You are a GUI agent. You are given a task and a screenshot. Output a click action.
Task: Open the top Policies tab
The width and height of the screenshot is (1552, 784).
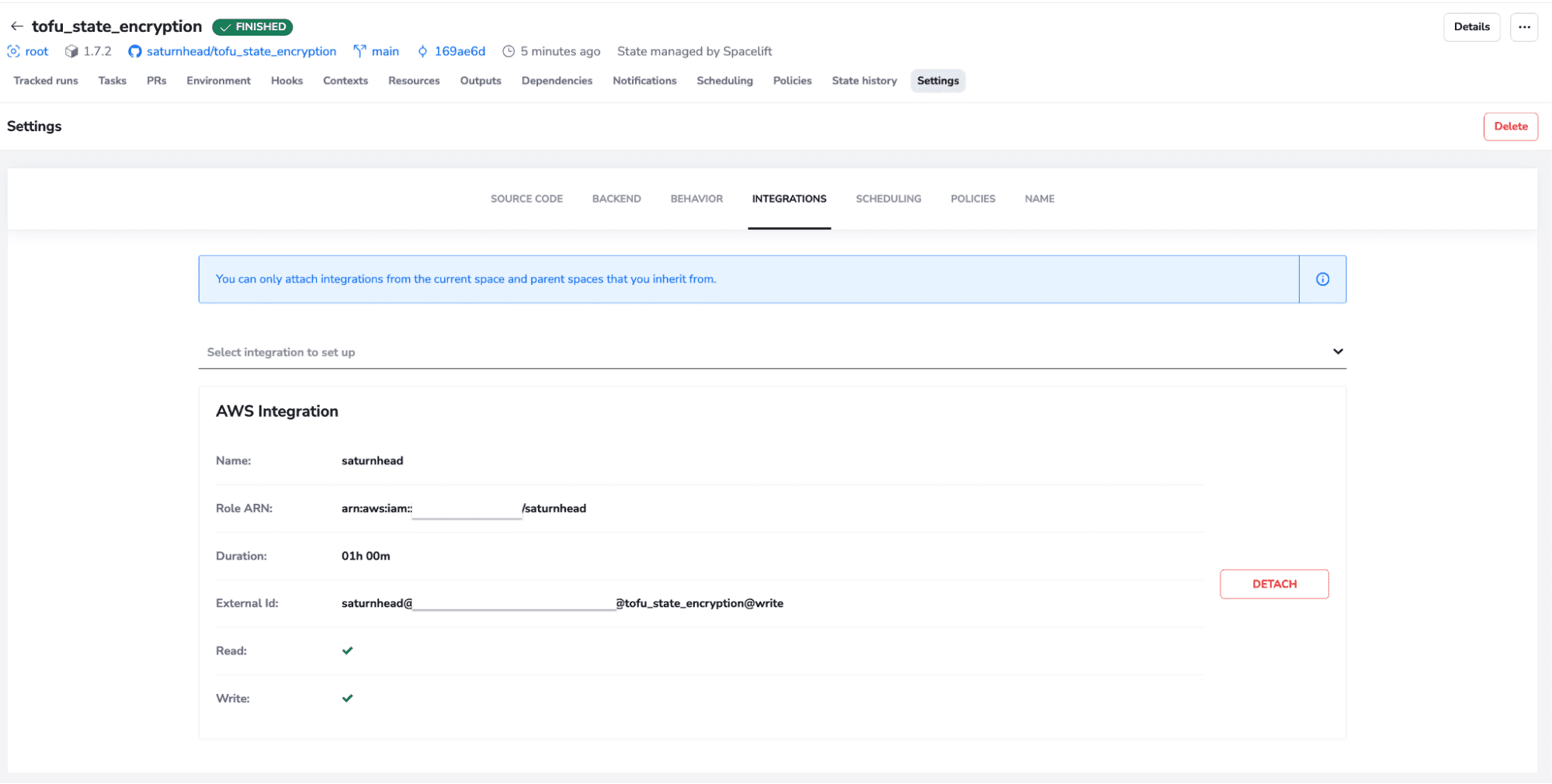[792, 81]
